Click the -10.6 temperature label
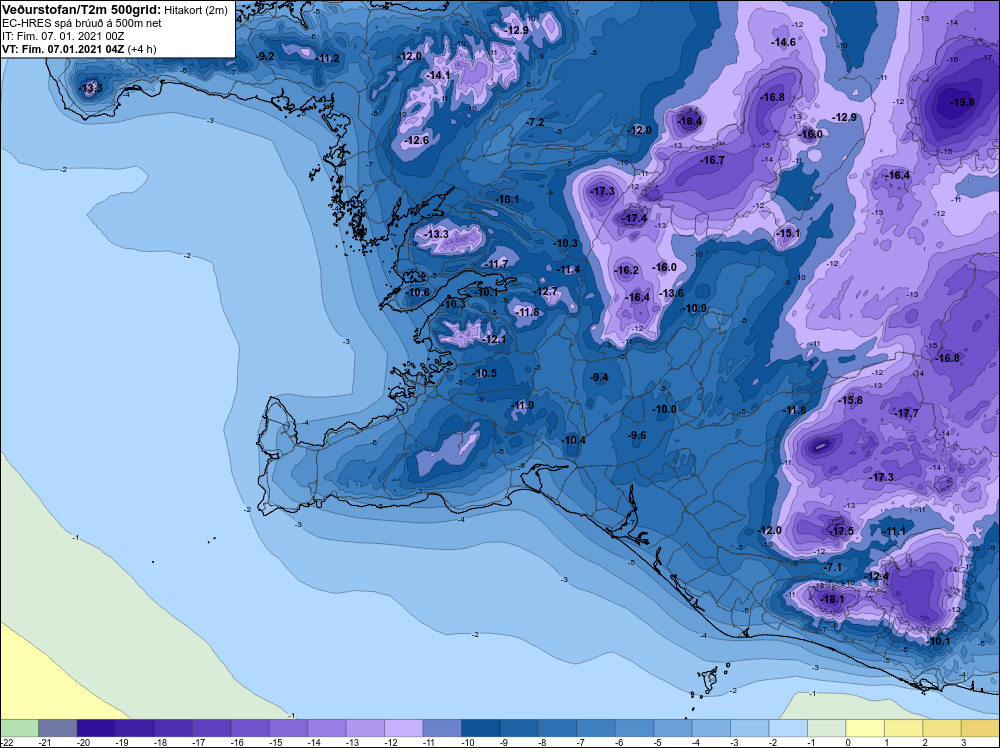1000x748 pixels. (418, 293)
